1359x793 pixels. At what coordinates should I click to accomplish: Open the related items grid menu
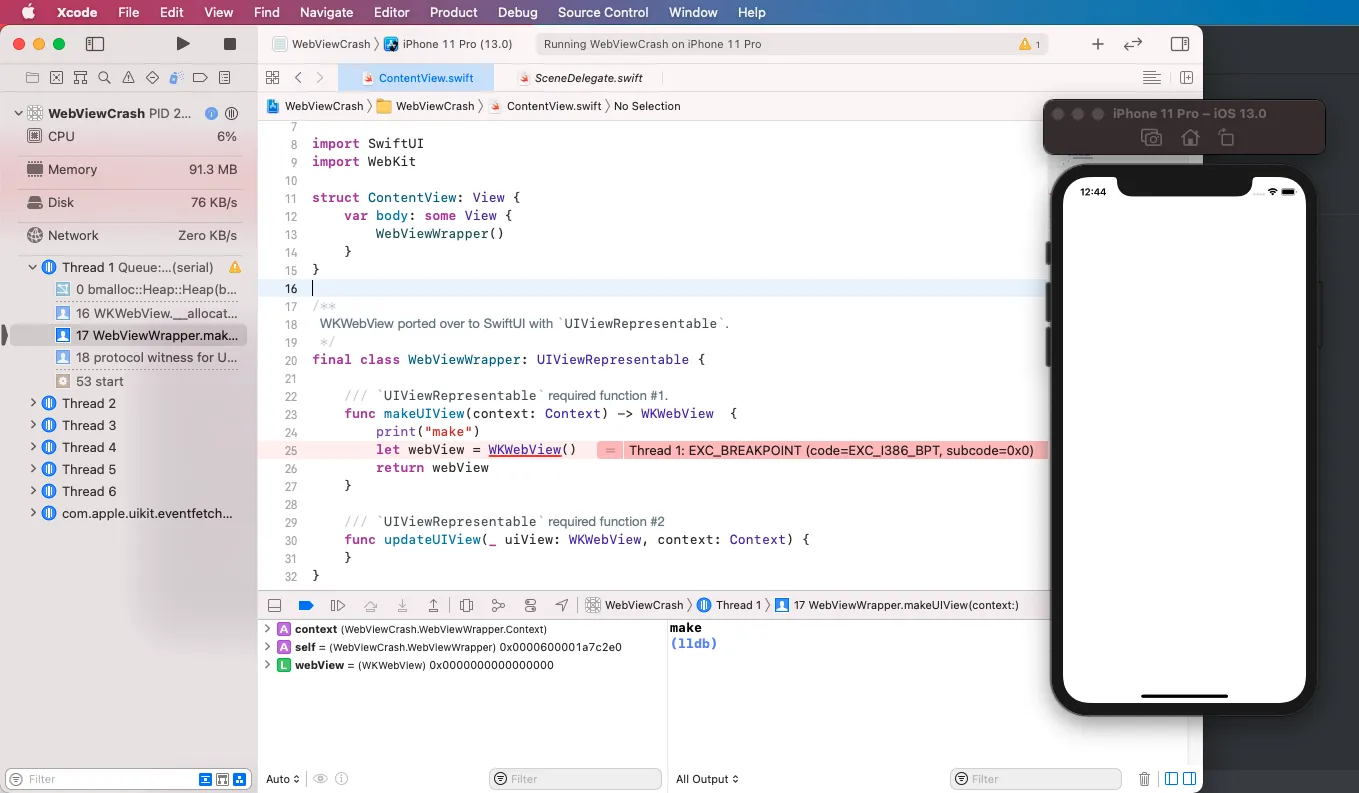(272, 78)
